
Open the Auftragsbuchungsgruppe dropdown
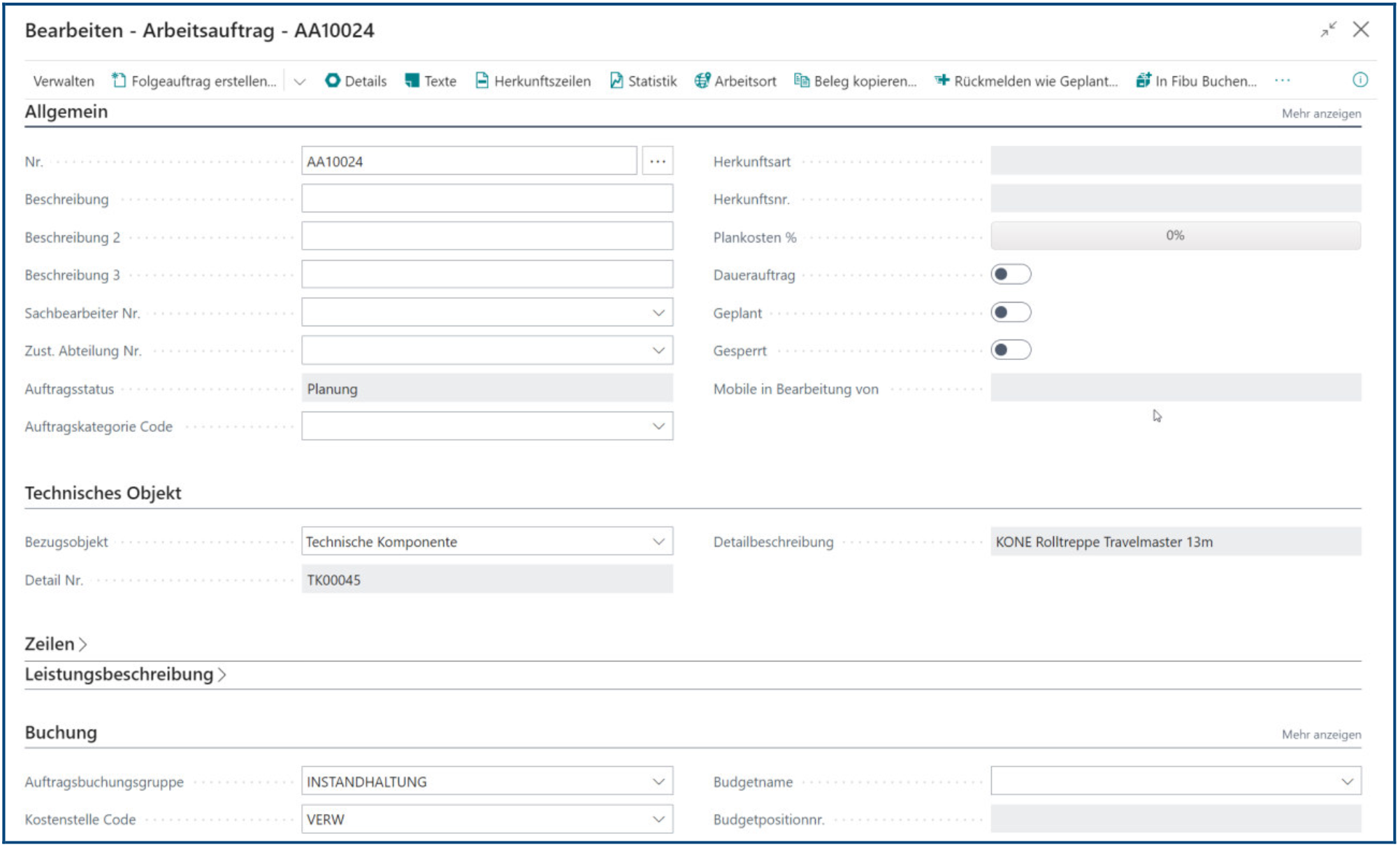[x=658, y=781]
